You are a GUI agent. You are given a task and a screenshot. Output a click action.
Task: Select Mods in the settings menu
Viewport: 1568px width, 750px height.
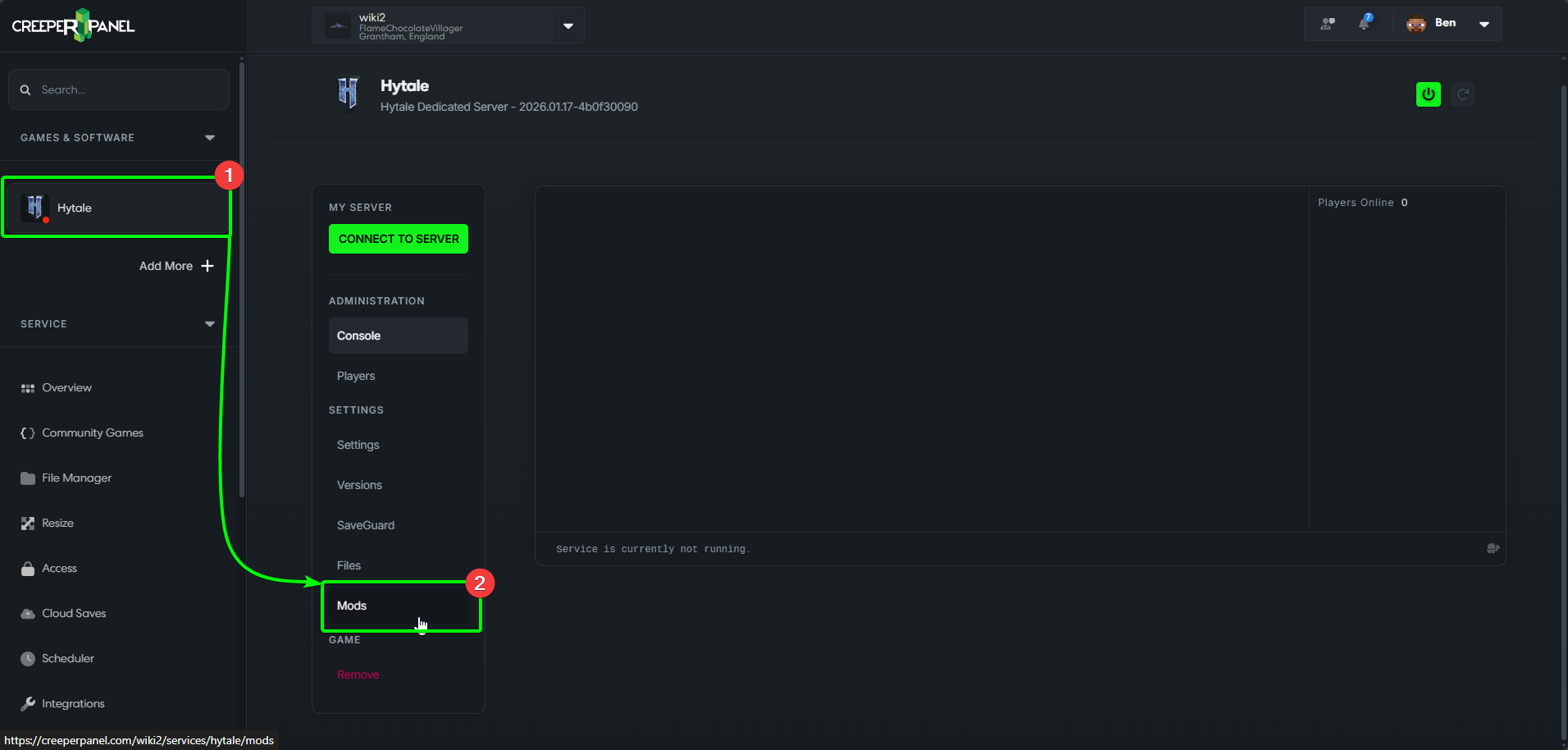353,606
